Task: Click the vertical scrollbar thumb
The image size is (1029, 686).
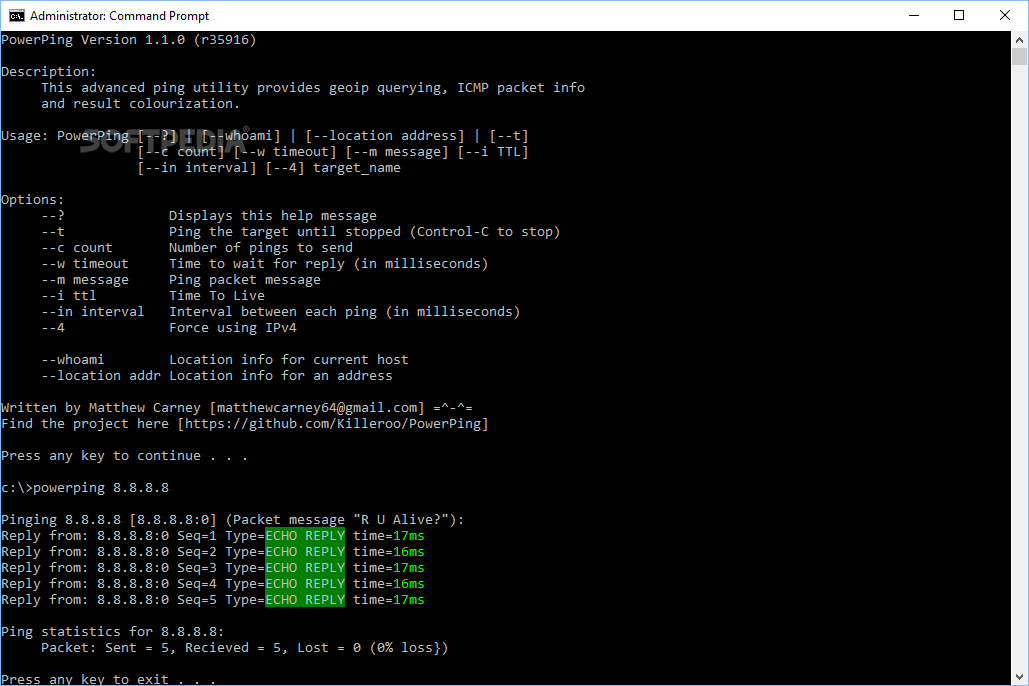Action: pyautogui.click(x=1019, y=56)
